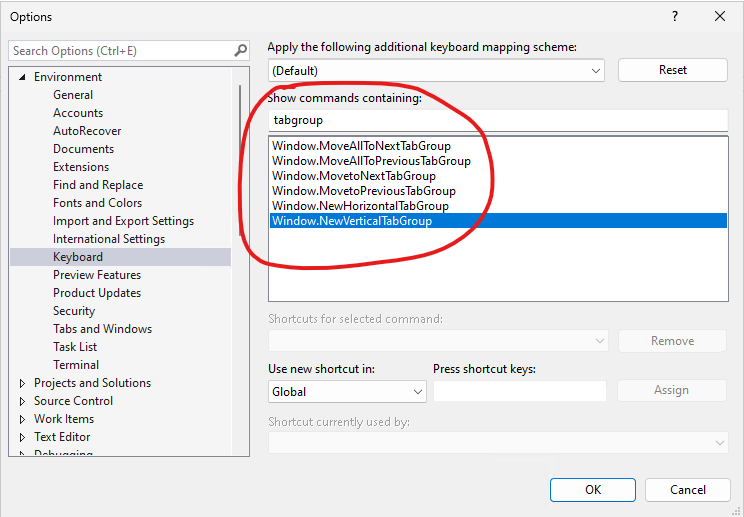Click the help question mark button
Screen dimensions: 744x517
675,17
